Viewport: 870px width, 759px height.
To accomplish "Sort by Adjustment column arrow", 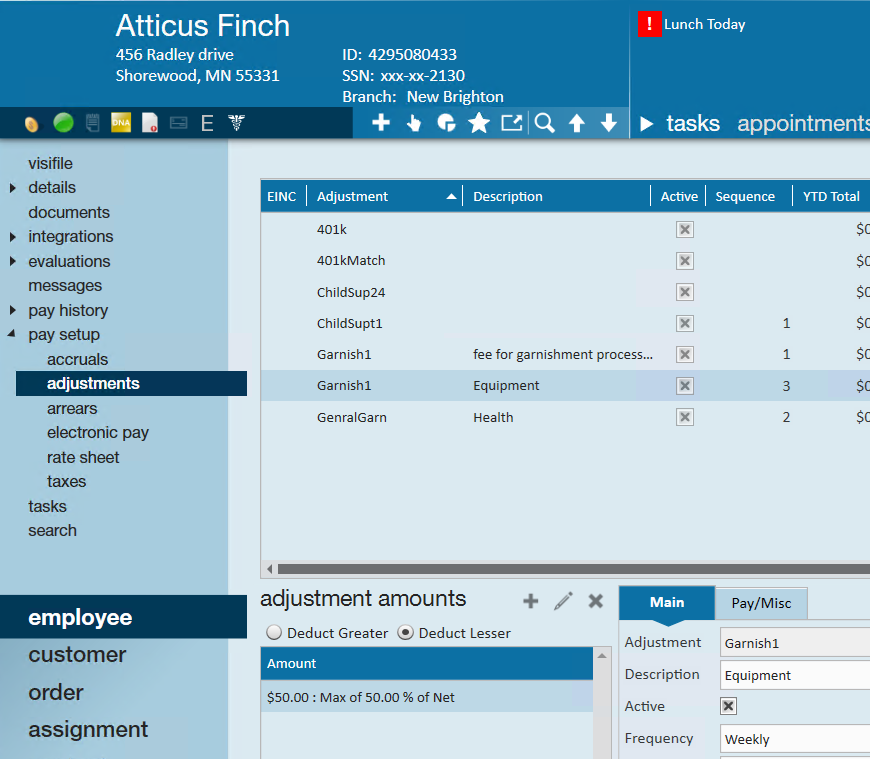I will (451, 196).
